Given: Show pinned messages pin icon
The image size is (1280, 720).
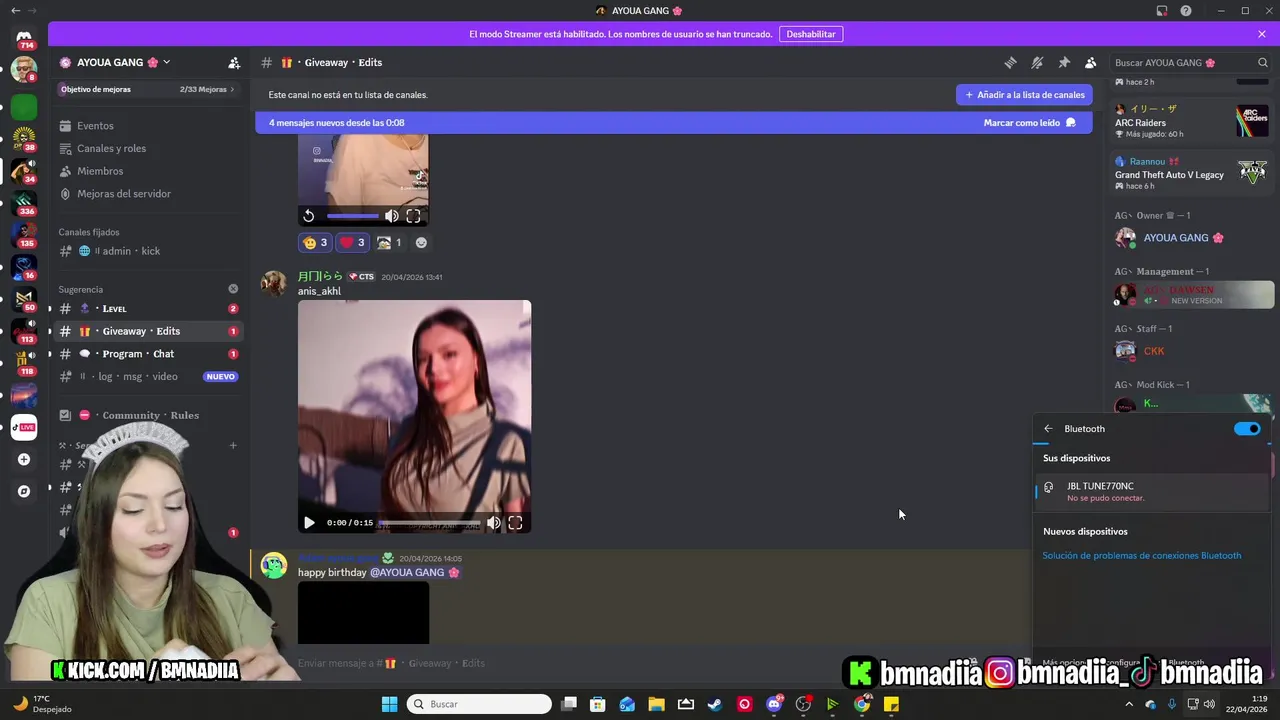Looking at the screenshot, I should point(1064,62).
